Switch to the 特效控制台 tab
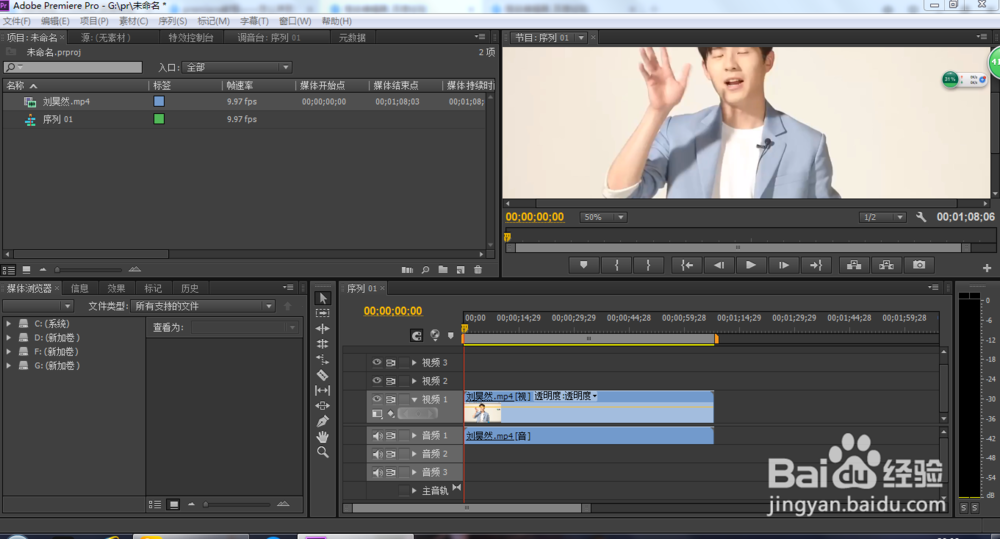The image size is (1000, 539). pos(191,38)
